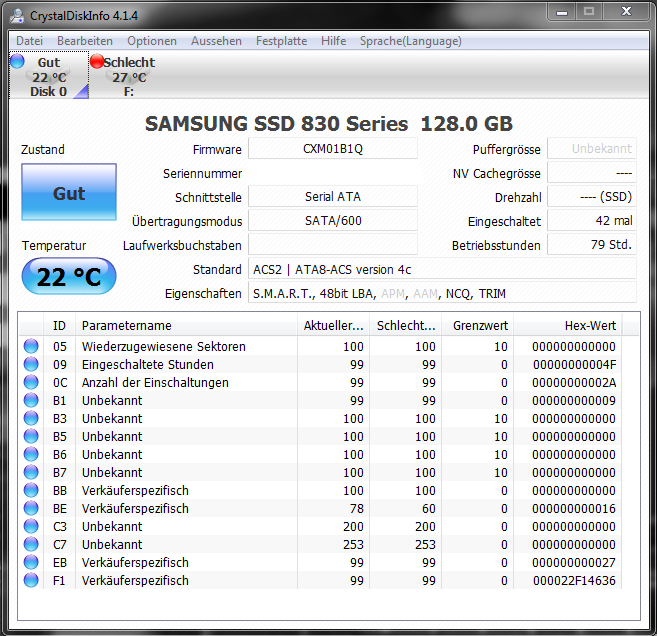Click status orb for attribute B3 row
This screenshot has height=636, width=657.
(x=31, y=418)
